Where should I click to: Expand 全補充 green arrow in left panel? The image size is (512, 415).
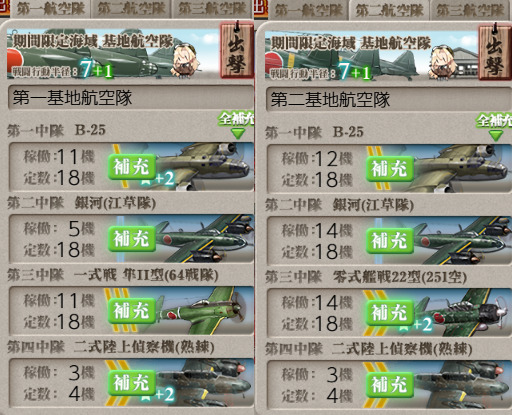click(x=237, y=134)
